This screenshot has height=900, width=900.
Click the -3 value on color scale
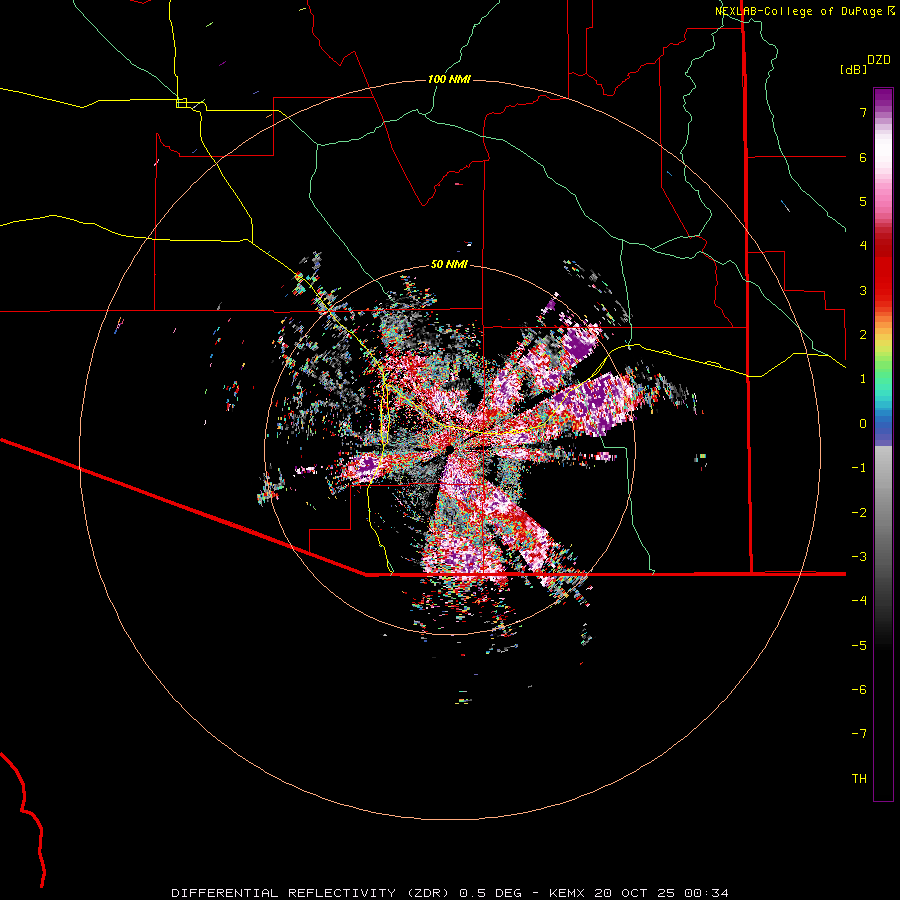(859, 557)
